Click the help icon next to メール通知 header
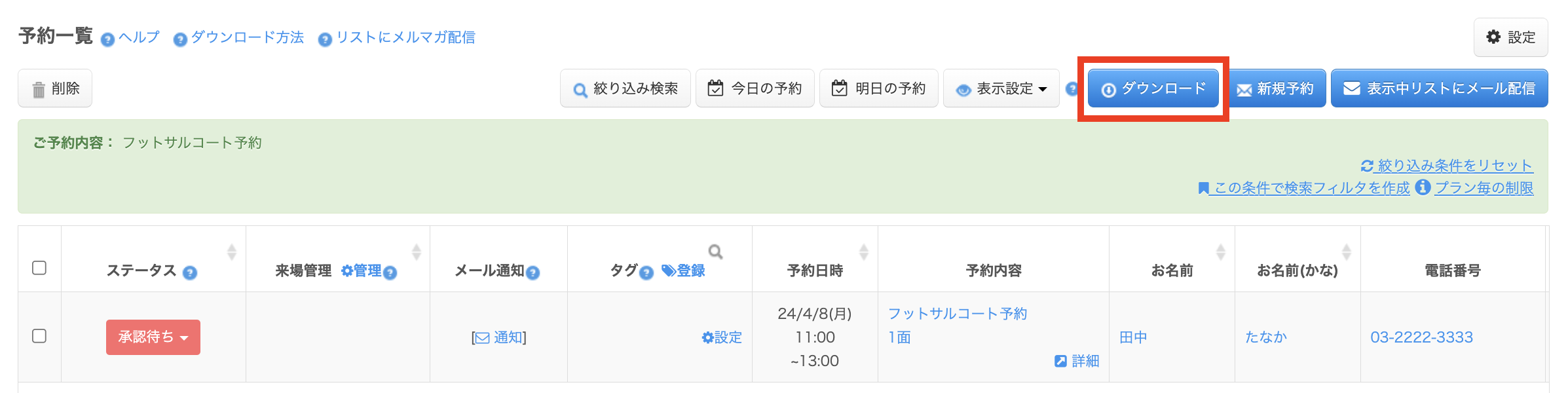The height and width of the screenshot is (393, 1568). [x=533, y=272]
